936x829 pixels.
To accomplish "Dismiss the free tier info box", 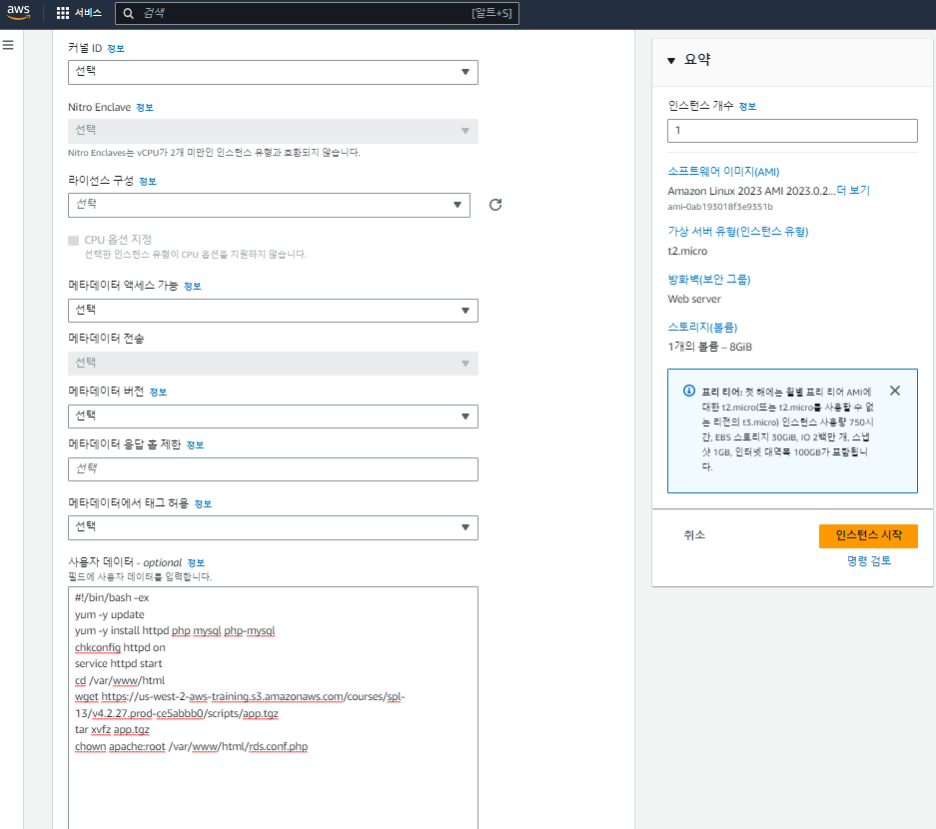I will pos(895,390).
